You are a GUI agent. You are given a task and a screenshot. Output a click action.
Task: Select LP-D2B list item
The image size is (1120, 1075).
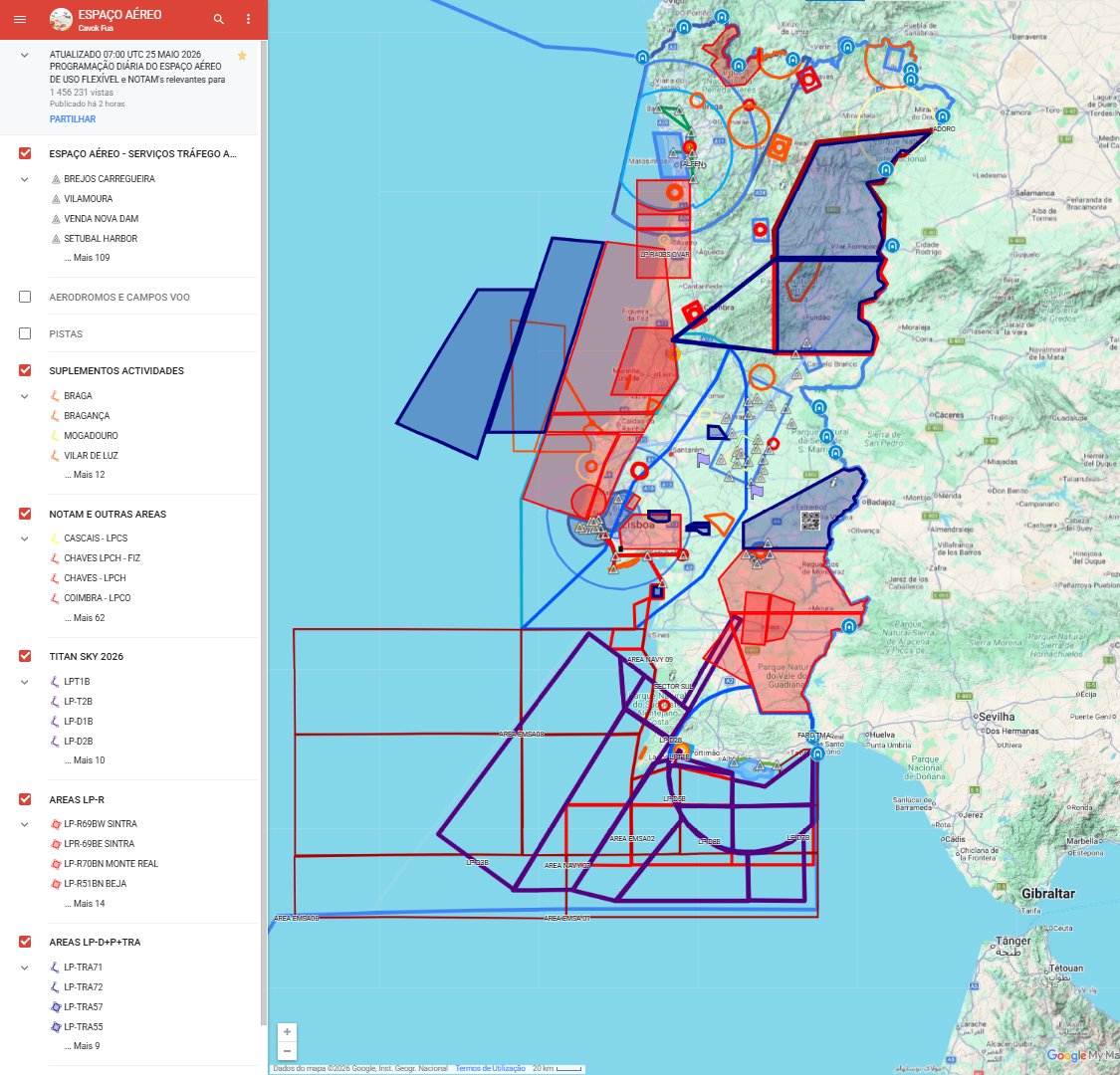click(x=79, y=742)
